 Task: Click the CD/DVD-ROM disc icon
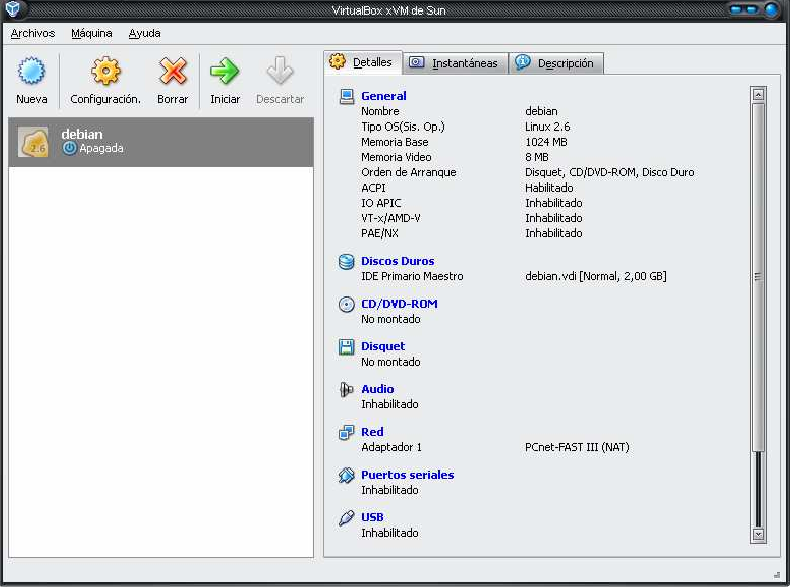[346, 304]
